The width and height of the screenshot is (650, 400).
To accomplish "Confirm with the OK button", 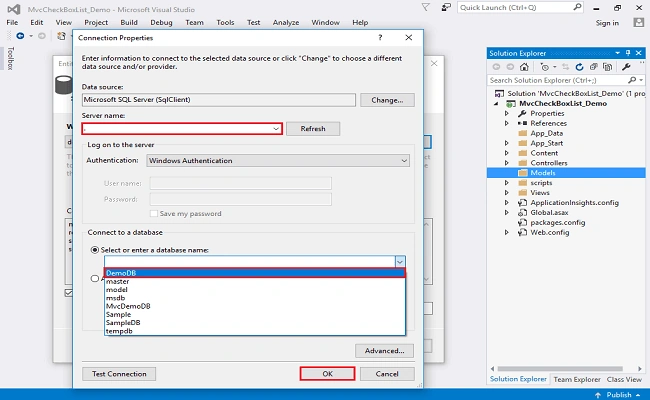I will 327,374.
